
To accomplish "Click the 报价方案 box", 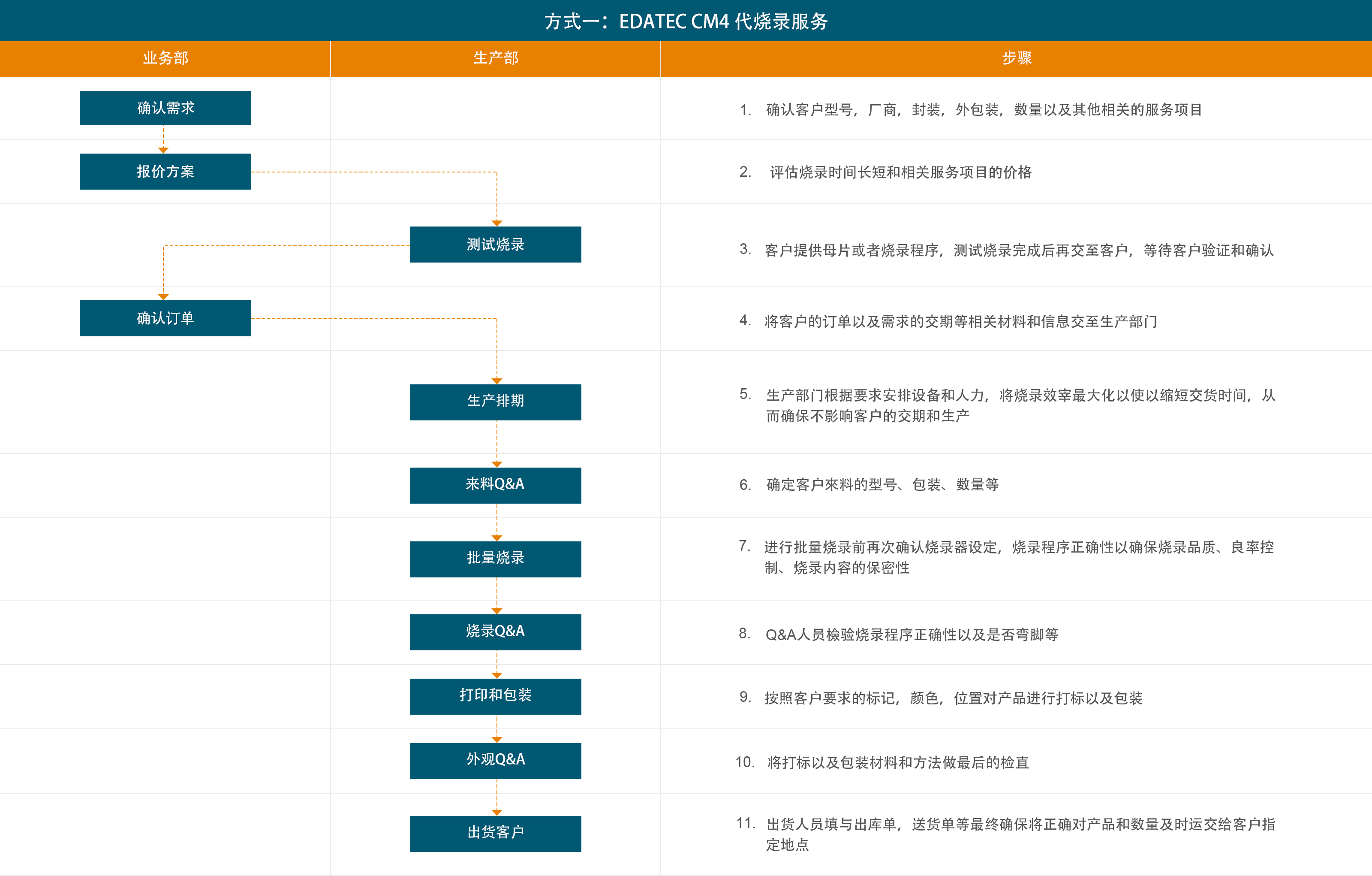I will pos(165,172).
